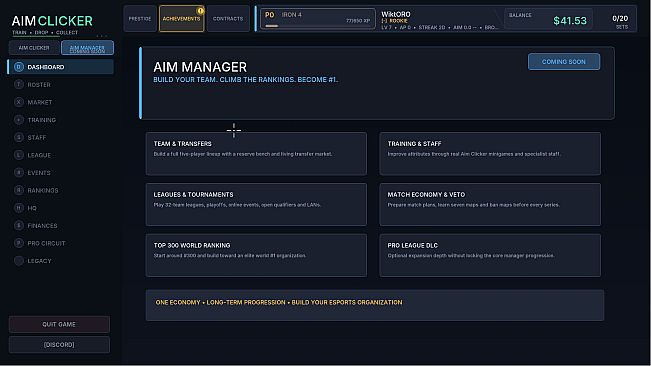Click the Training sidebar icon
Image resolution: width=651 pixels, height=366 pixels.
pyautogui.click(x=19, y=120)
